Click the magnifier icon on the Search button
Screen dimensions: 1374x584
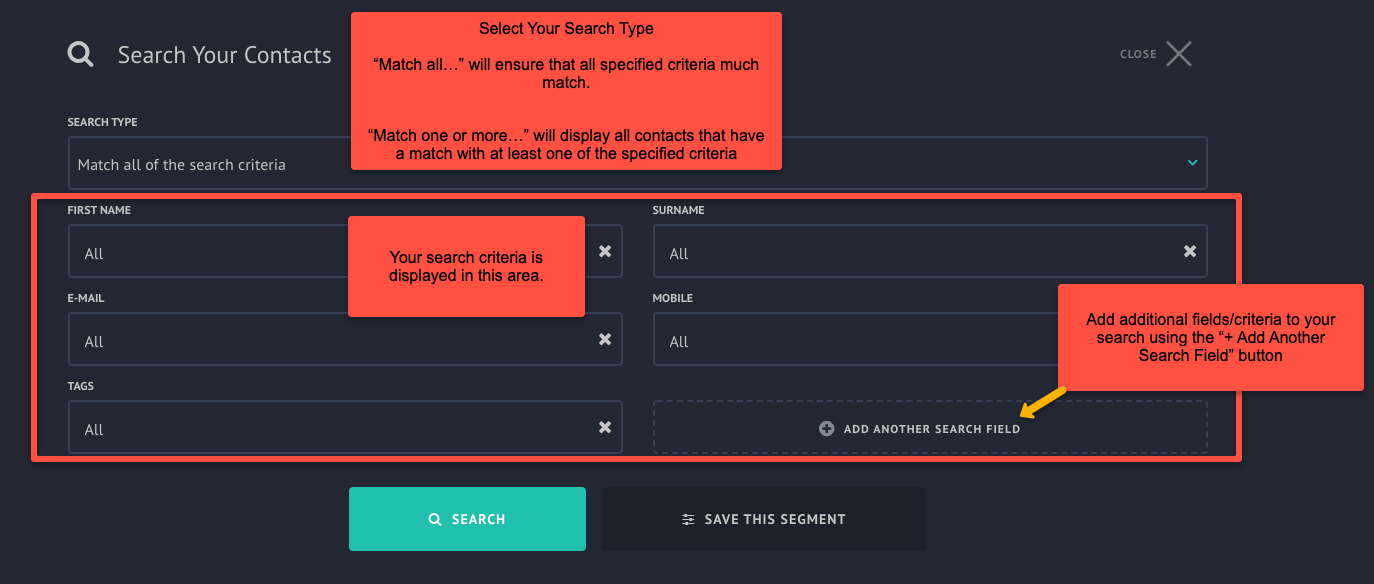click(x=435, y=519)
